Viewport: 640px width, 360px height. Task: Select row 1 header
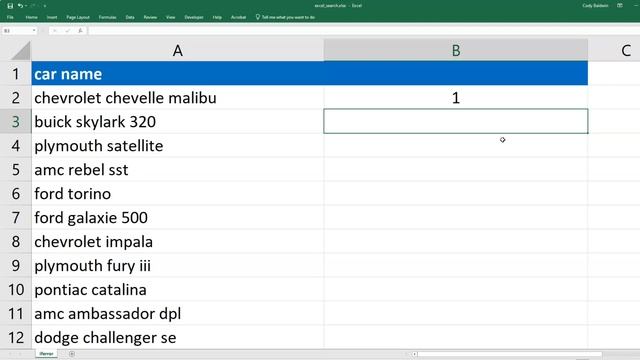(16, 74)
